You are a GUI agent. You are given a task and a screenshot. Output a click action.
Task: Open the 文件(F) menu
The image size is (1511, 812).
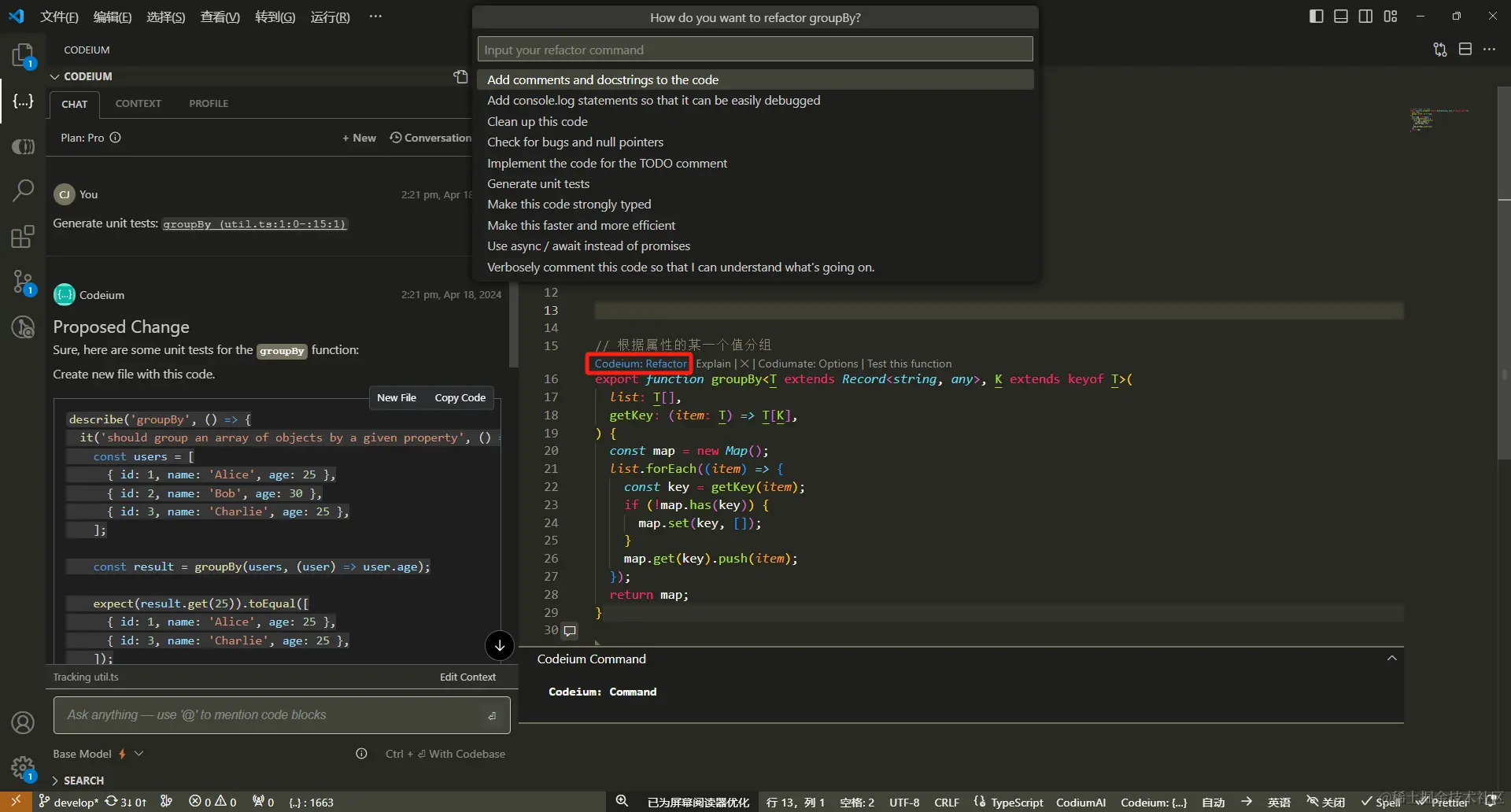coord(59,17)
